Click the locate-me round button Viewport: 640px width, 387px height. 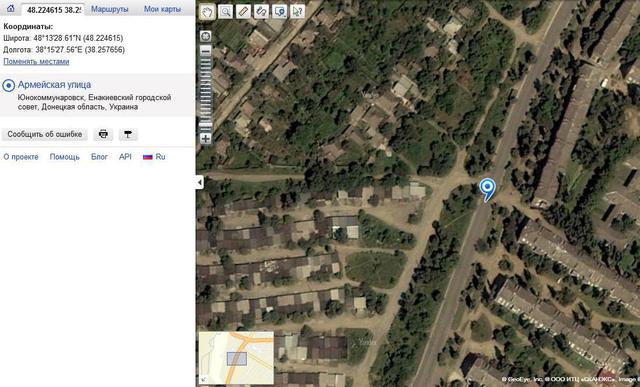coord(206,36)
